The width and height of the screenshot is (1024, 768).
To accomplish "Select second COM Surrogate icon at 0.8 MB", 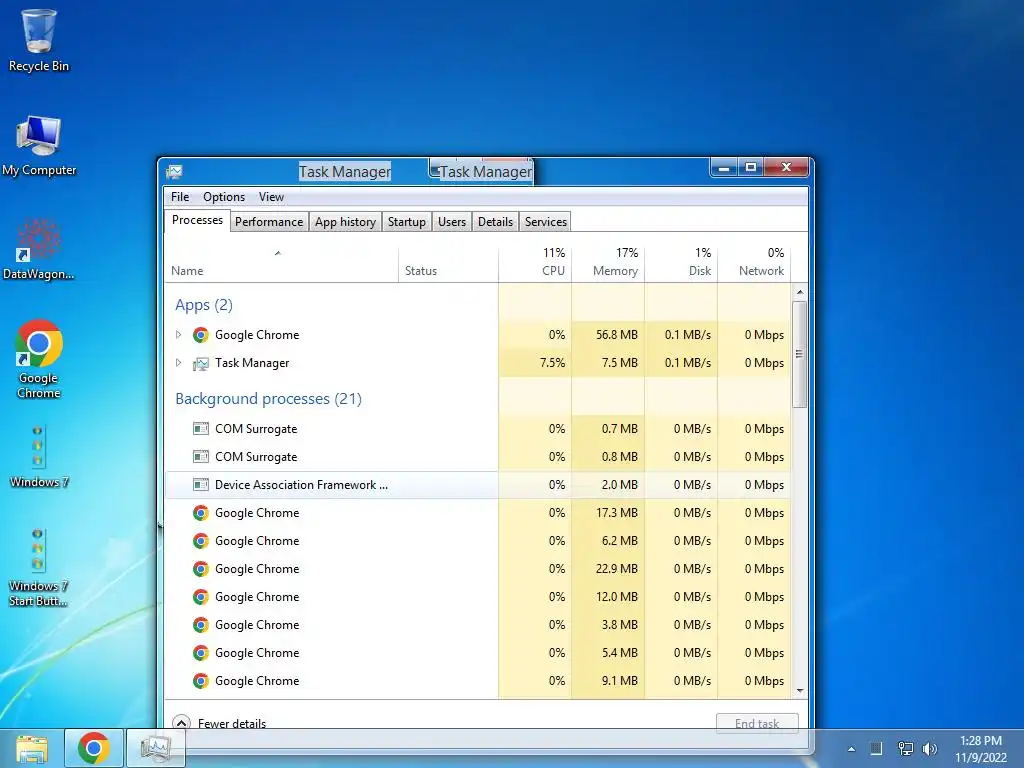I will (x=200, y=456).
